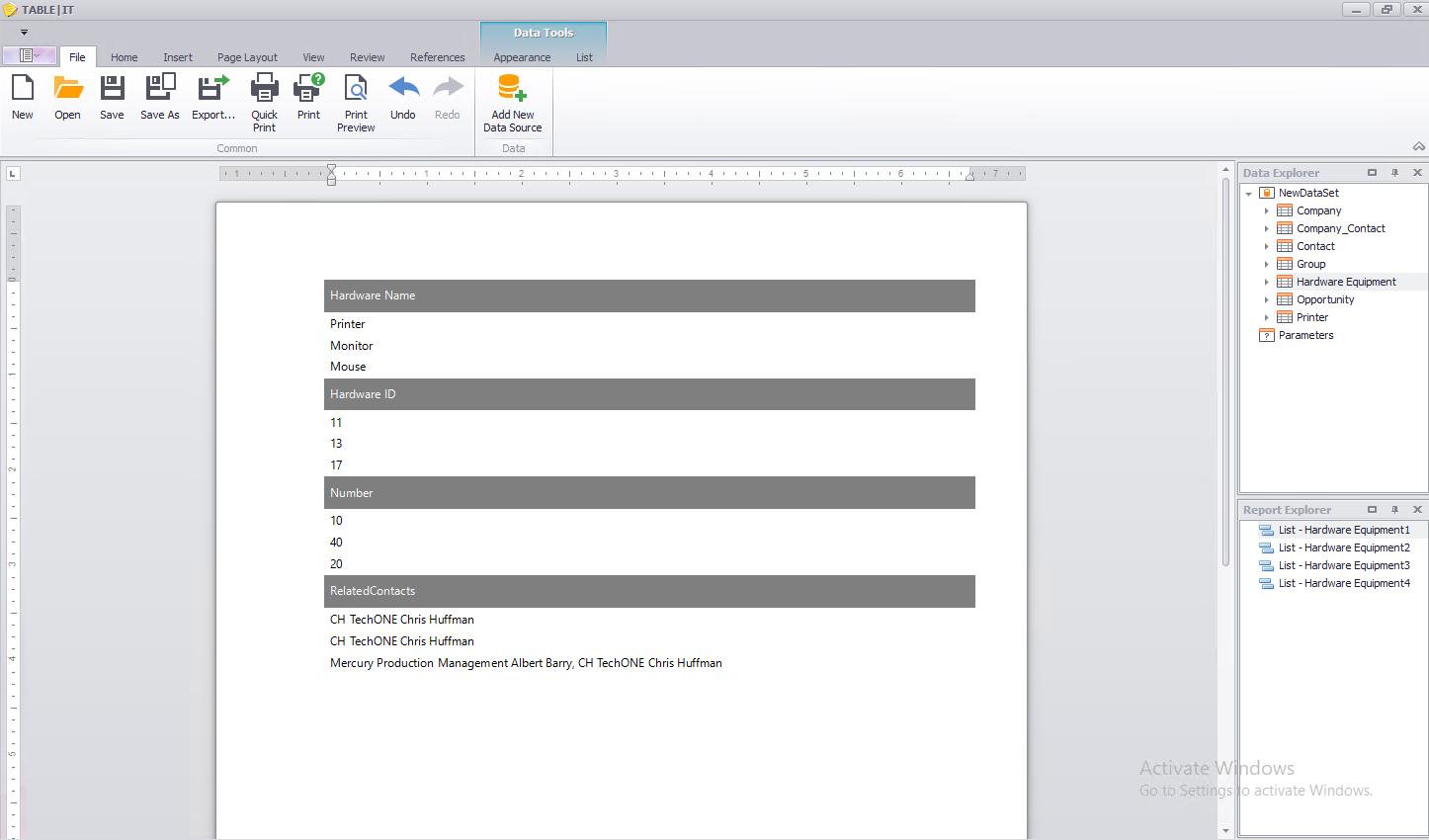Screen dimensions: 1429x840
Task: Collapse the ribbon with the arrow
Action: 1418,146
